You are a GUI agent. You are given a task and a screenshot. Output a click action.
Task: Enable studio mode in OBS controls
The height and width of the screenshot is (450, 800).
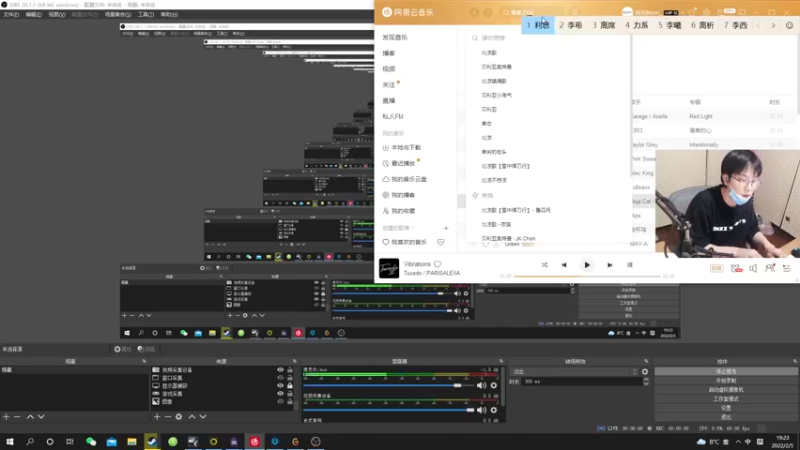tap(726, 399)
